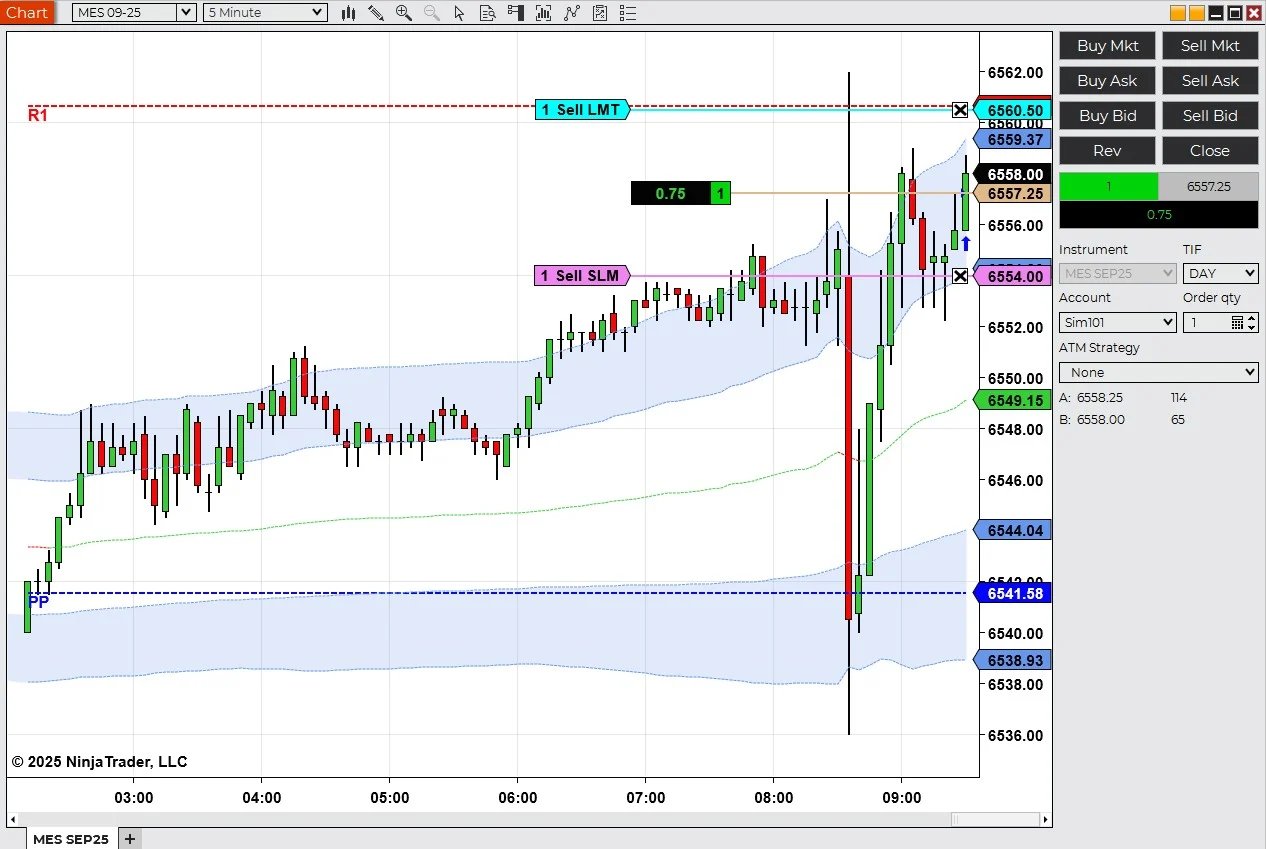Click the bar type chart icon
The image size is (1266, 849).
348,13
